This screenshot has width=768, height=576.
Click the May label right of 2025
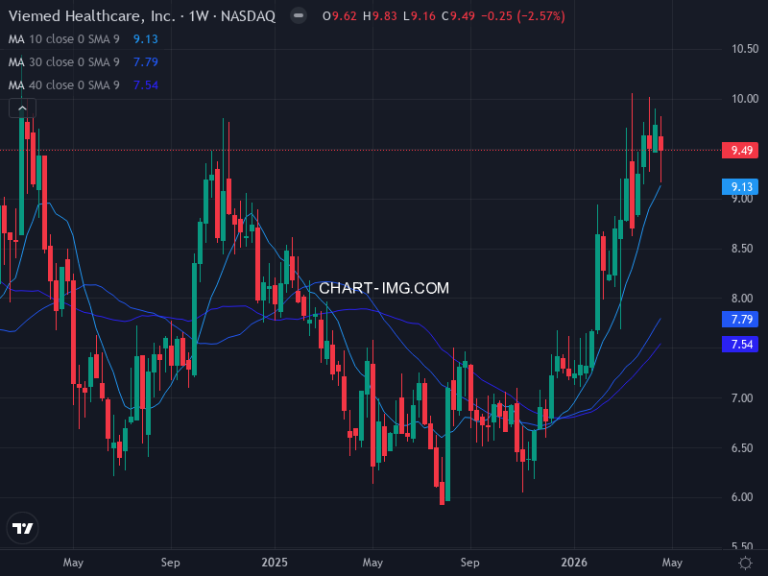pyautogui.click(x=373, y=563)
